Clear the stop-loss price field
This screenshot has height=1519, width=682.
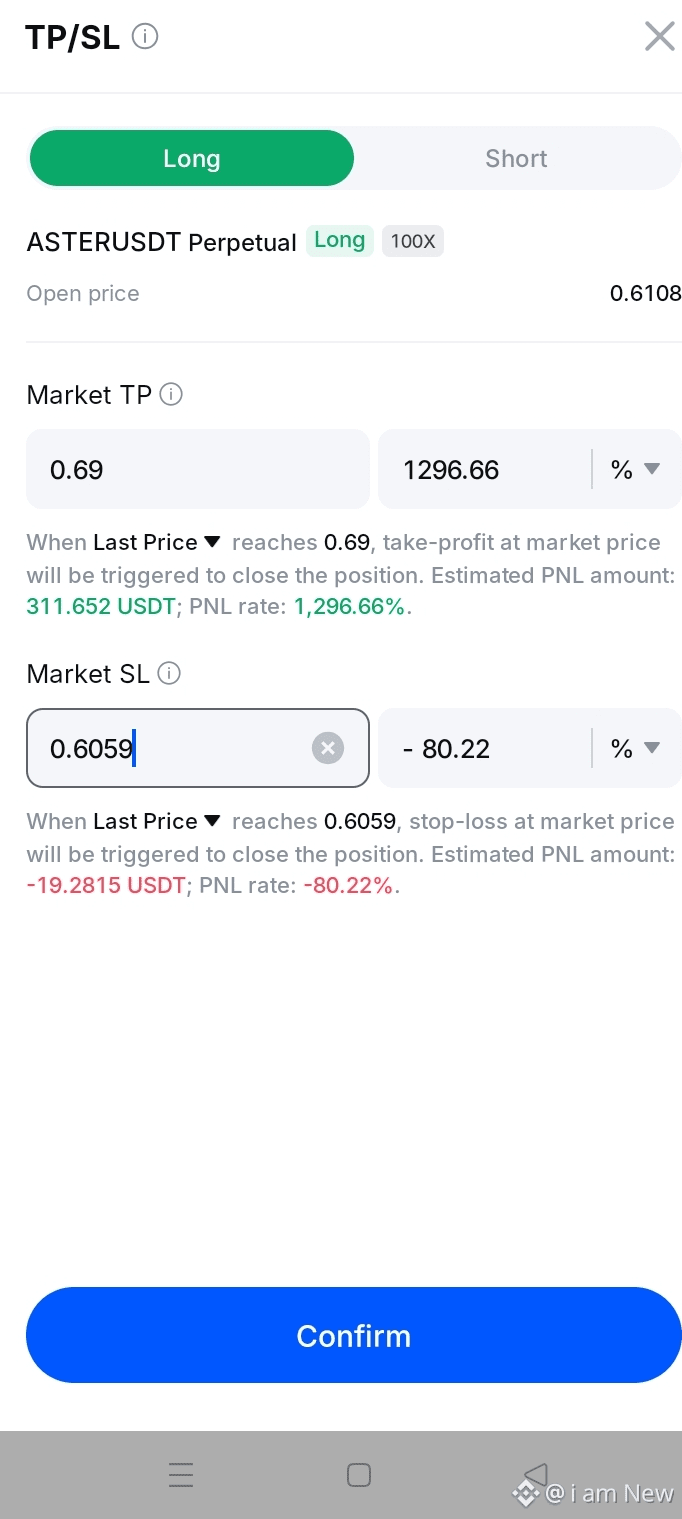(x=327, y=748)
